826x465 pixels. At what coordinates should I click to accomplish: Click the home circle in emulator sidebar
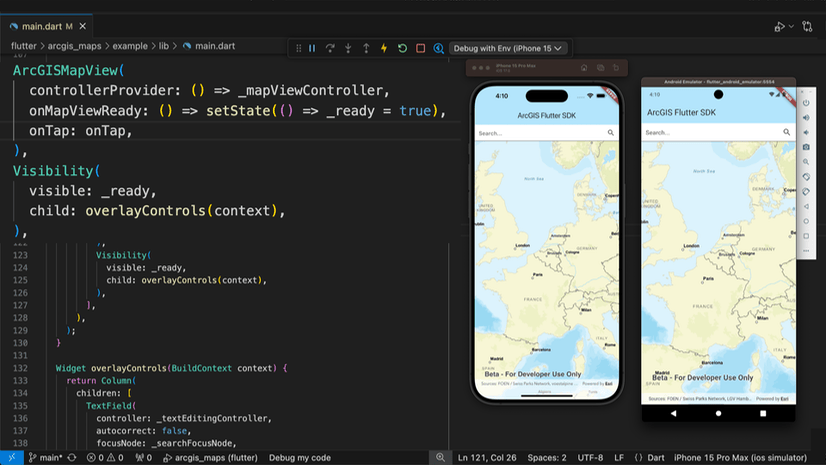(x=806, y=221)
